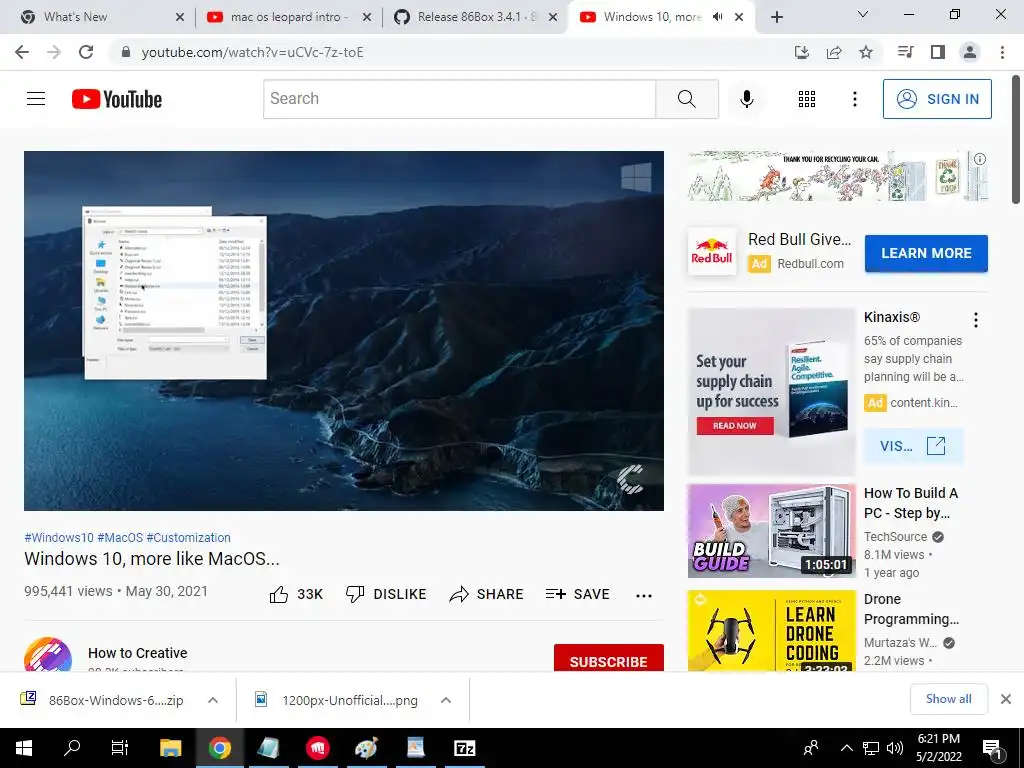Open the Windows notification center
Viewport: 1024px width, 768px height.
click(x=992, y=748)
